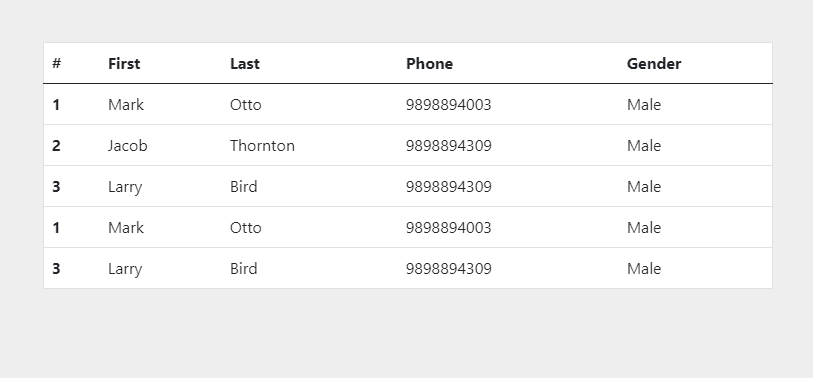Image resolution: width=813 pixels, height=378 pixels.
Task: Select the "Jacob" first name cell
Action: 128,146
